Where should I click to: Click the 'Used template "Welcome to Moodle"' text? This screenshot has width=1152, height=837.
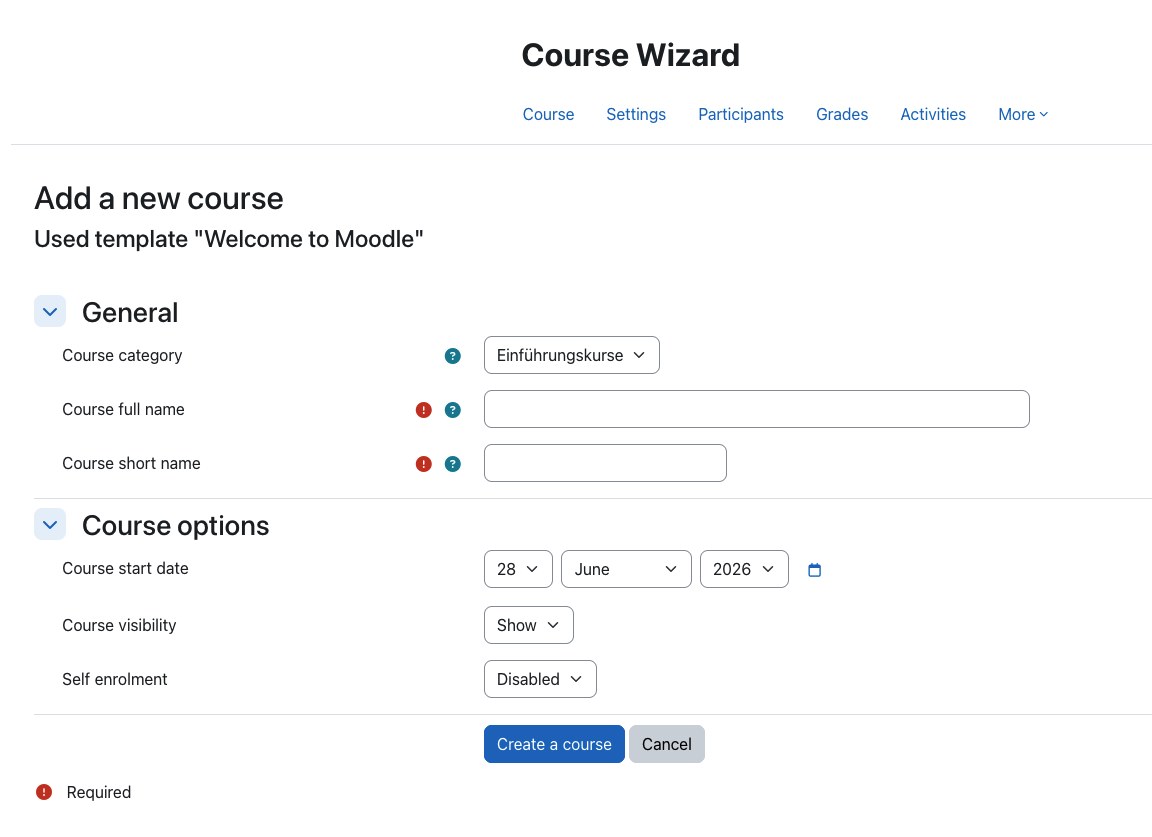(x=228, y=239)
